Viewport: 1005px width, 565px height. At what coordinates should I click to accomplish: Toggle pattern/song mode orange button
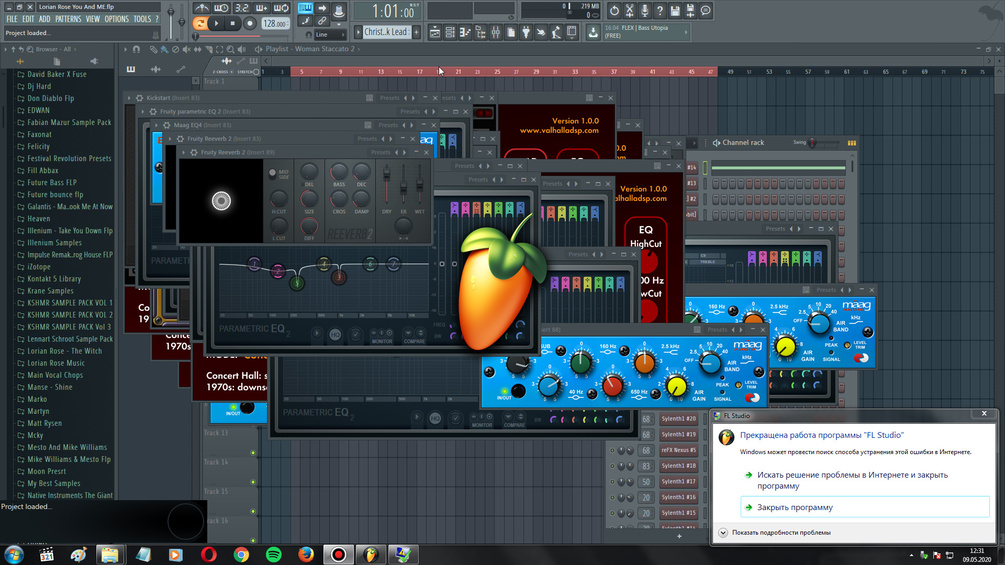tap(200, 24)
